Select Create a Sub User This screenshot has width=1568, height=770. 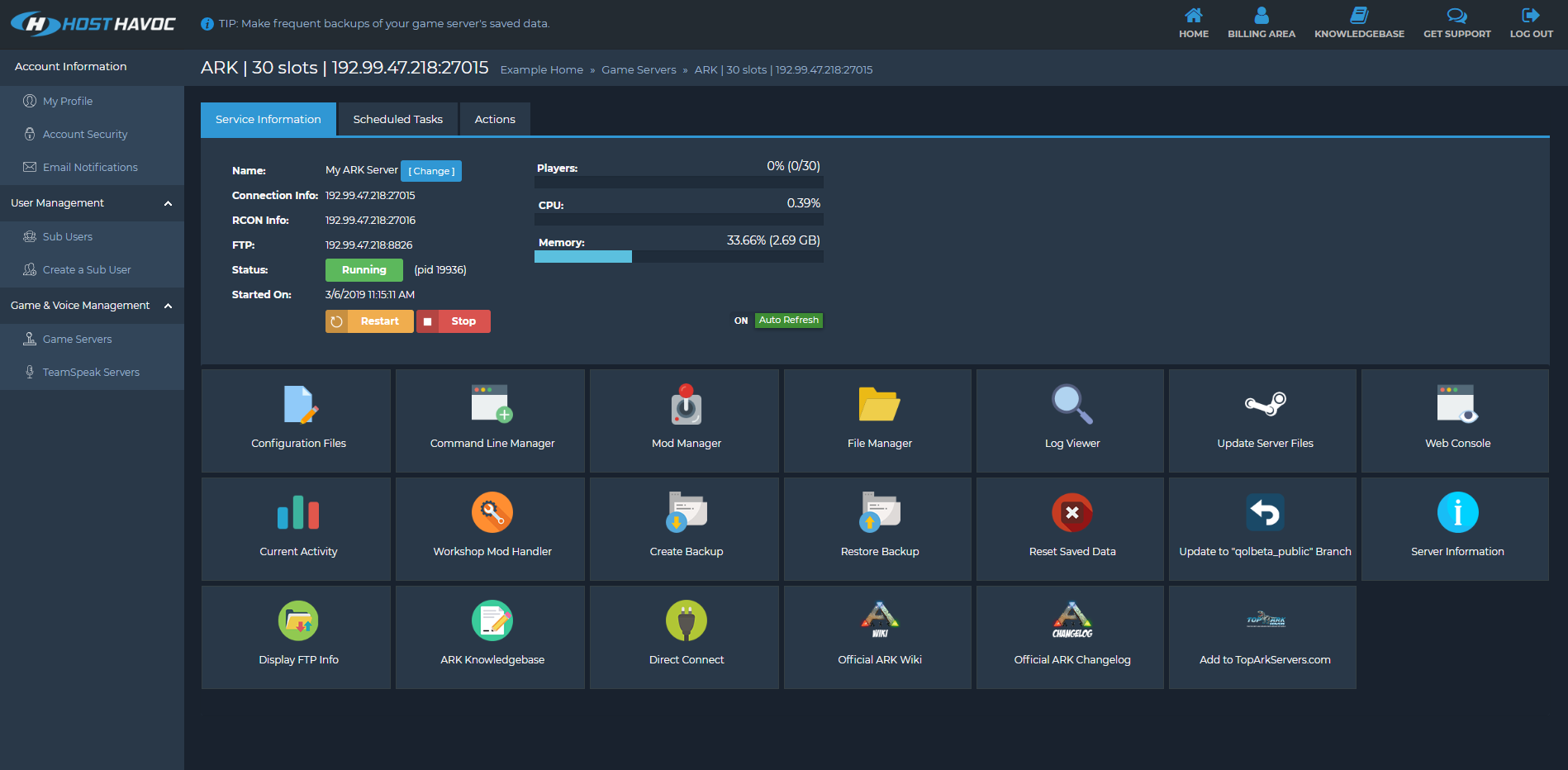(x=87, y=270)
